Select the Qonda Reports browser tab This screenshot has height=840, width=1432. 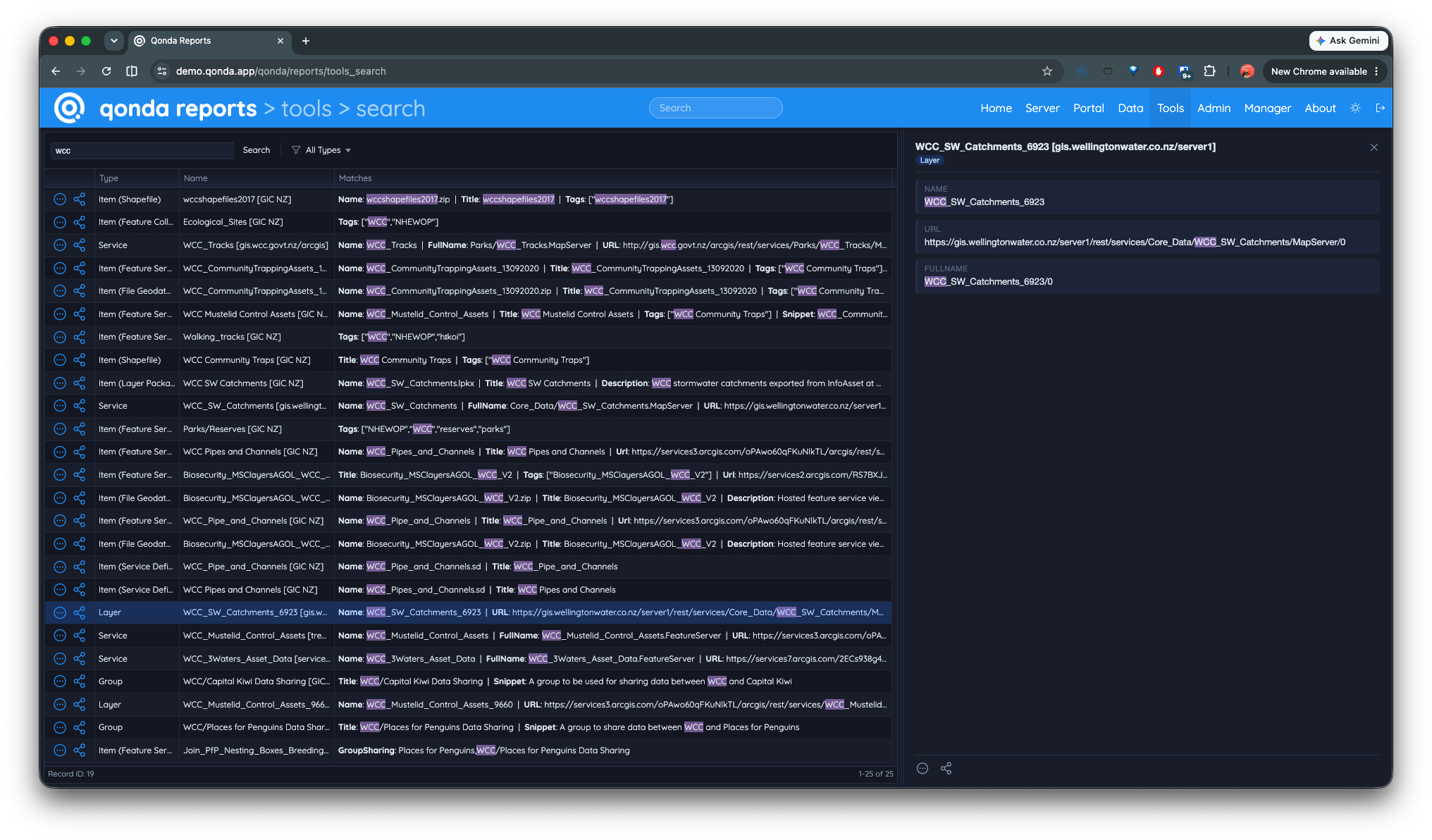click(x=208, y=41)
